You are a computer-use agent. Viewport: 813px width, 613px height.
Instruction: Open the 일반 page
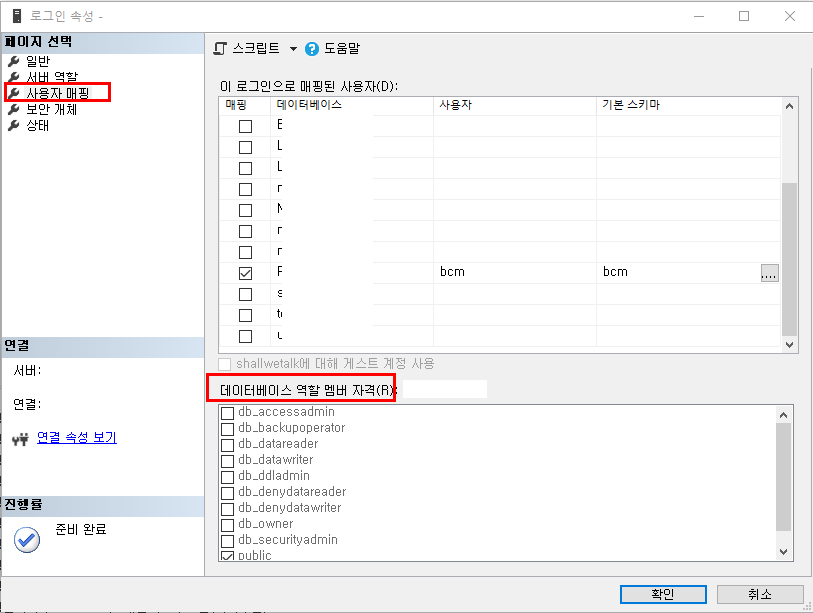38,61
